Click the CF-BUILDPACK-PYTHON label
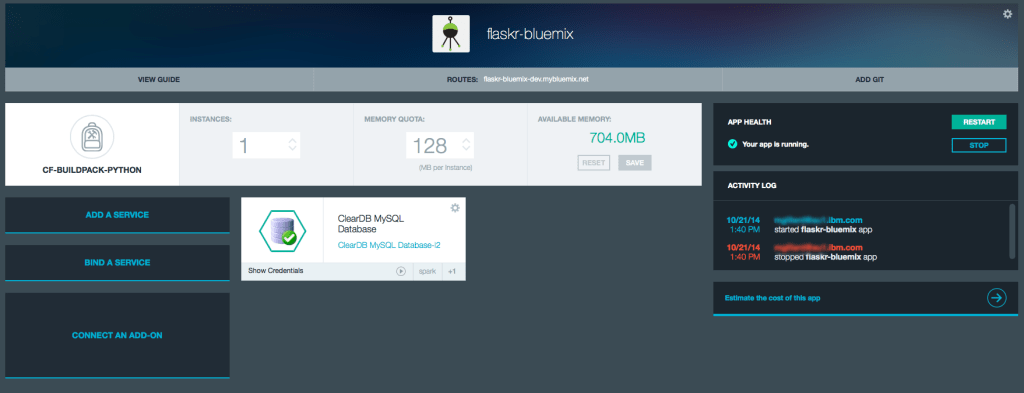1024x393 pixels. pos(92,170)
